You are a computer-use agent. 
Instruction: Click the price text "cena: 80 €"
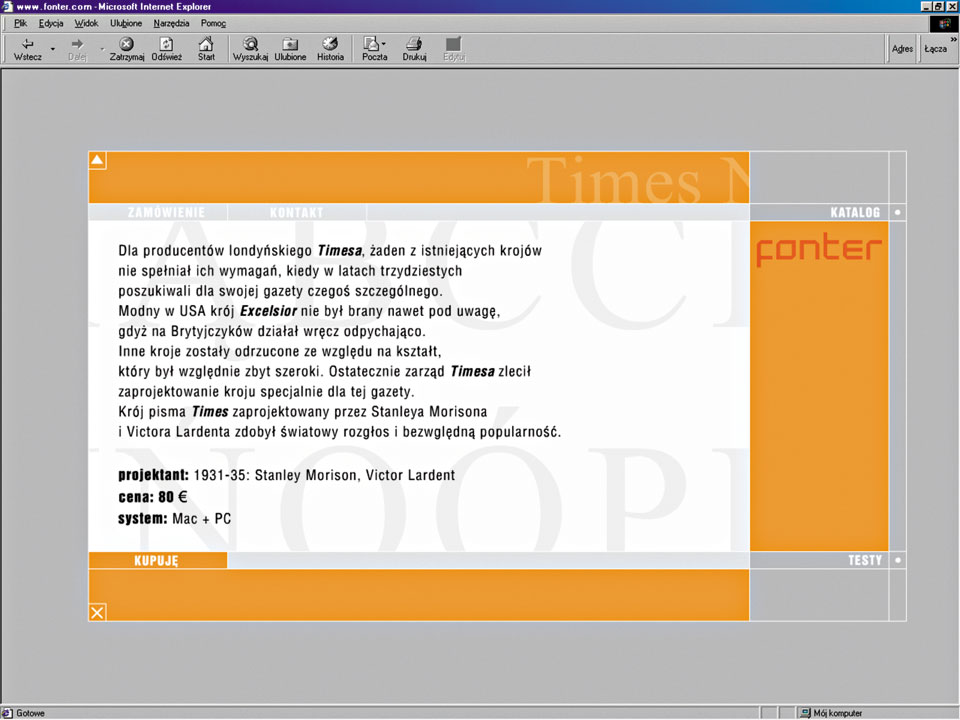coord(152,497)
